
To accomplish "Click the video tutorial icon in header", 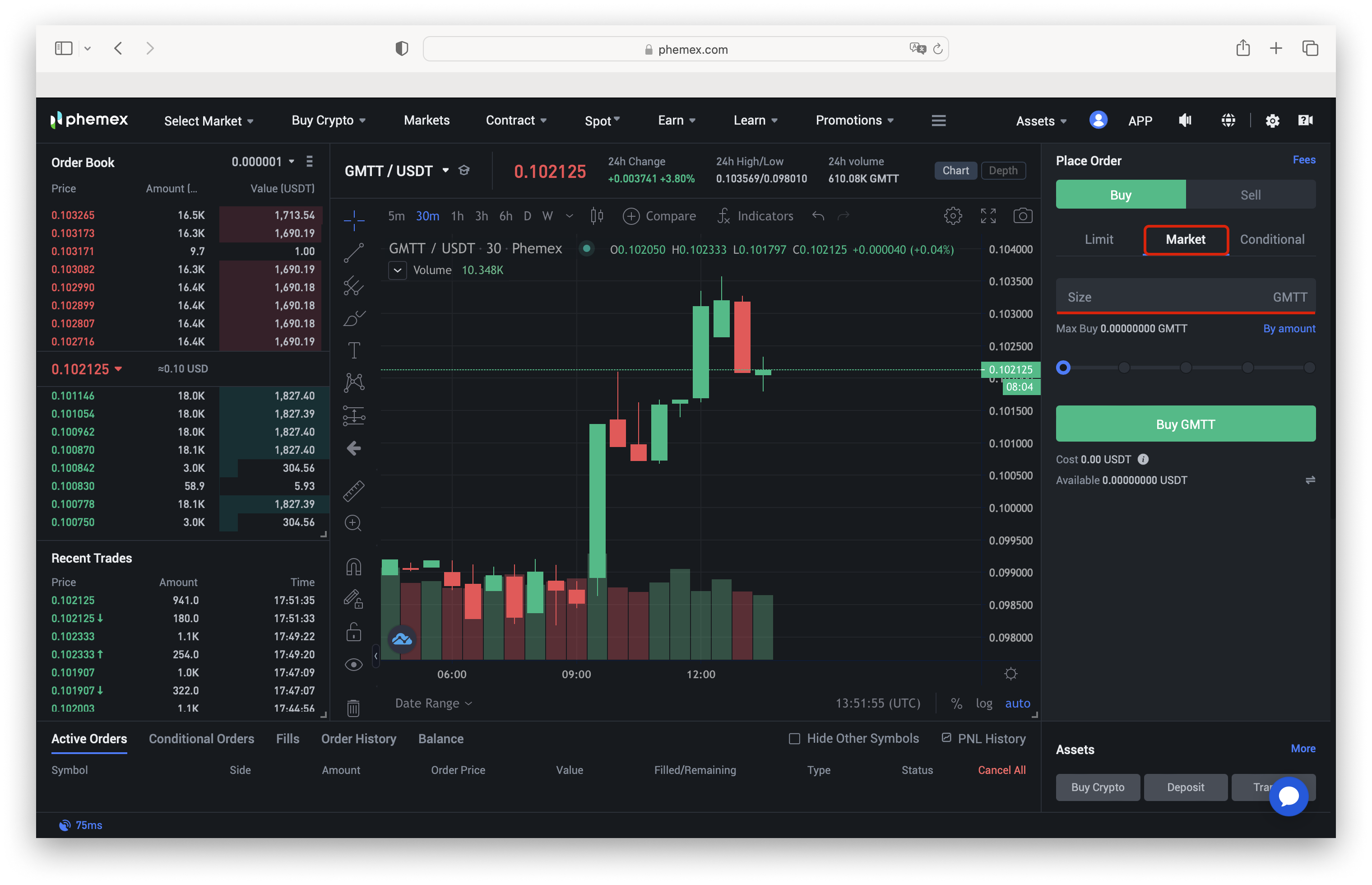I will 1305,120.
